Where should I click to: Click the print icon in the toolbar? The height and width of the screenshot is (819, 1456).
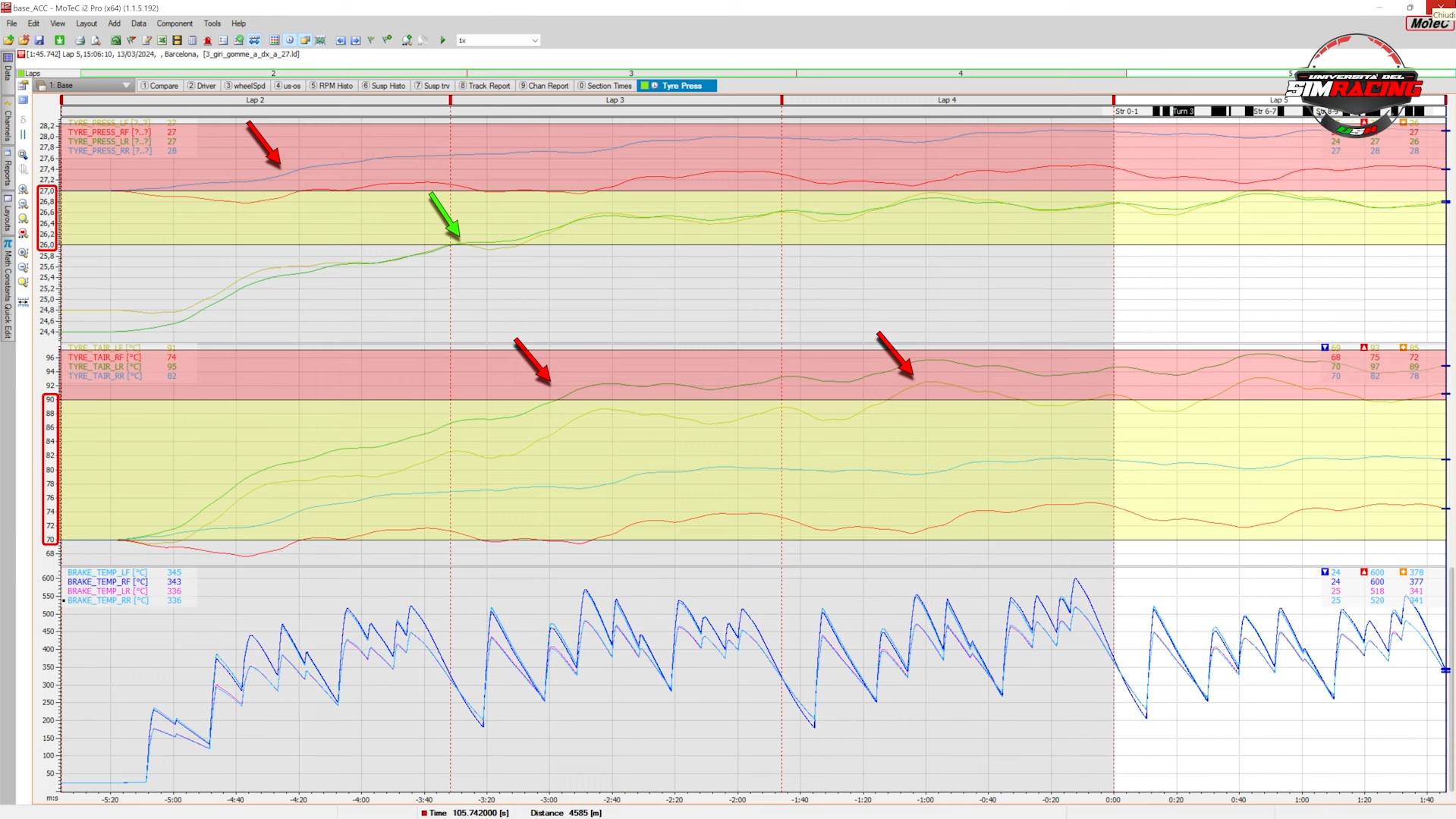coord(80,40)
